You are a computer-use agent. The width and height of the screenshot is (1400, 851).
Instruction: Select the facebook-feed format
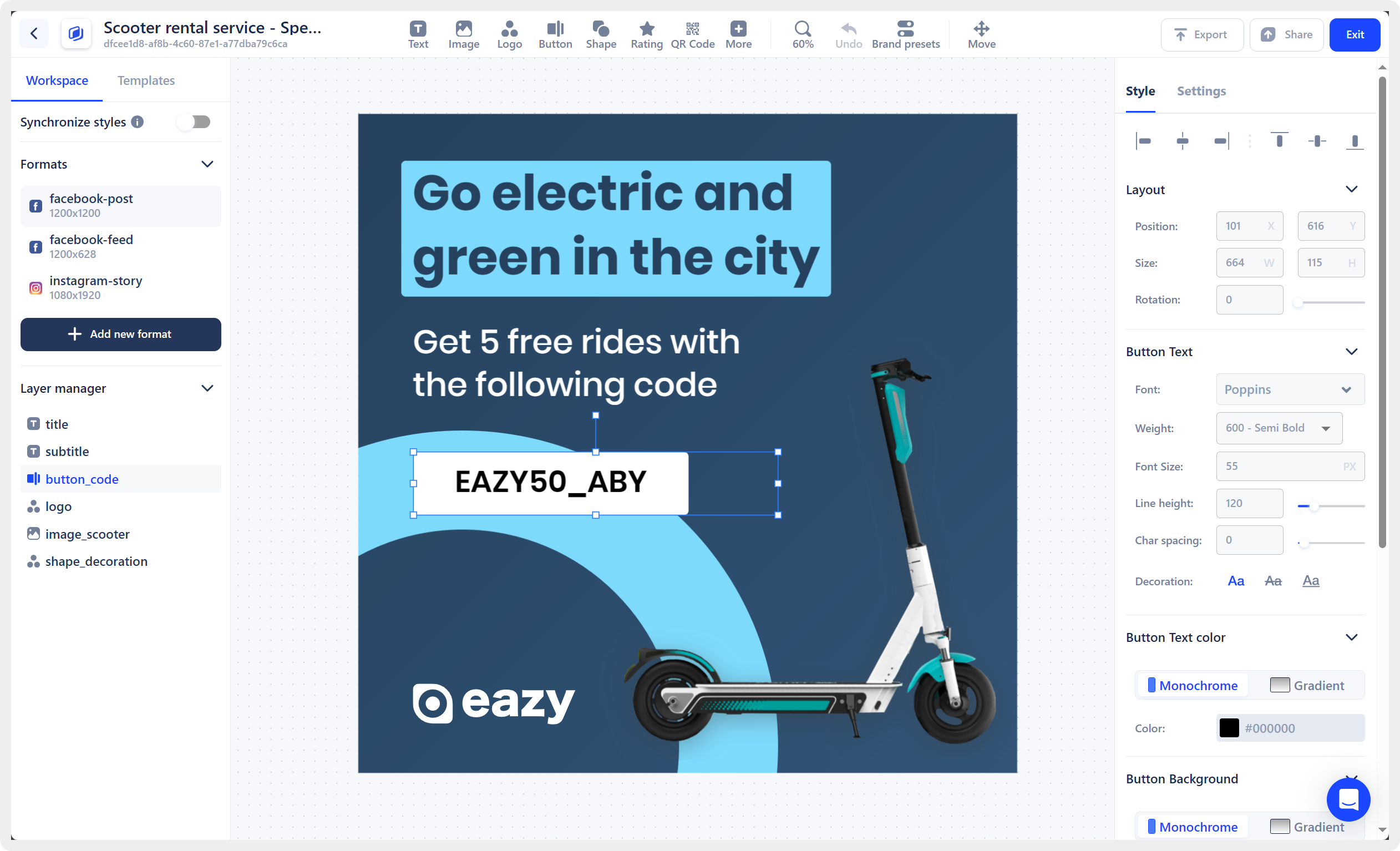120,246
